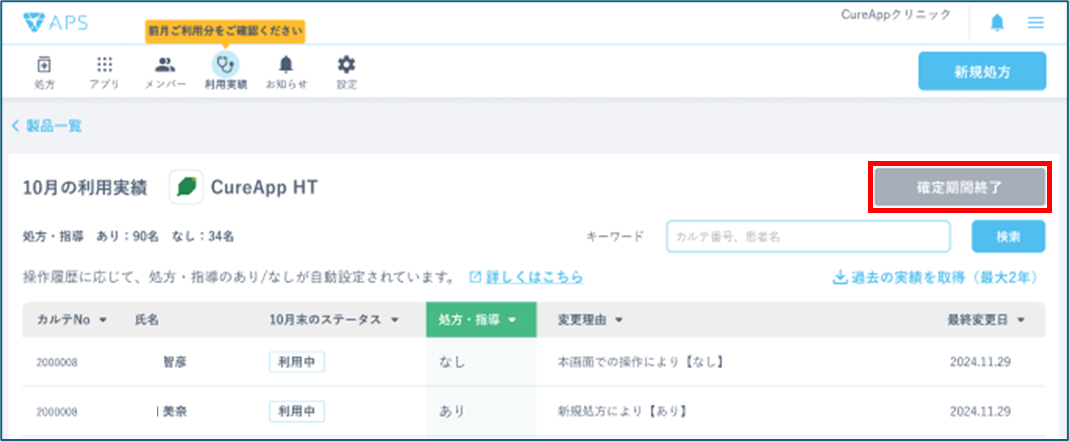Viewport: 1069px width, 441px height.
Task: Click patient name 美奈
Action: pyautogui.click(x=175, y=412)
